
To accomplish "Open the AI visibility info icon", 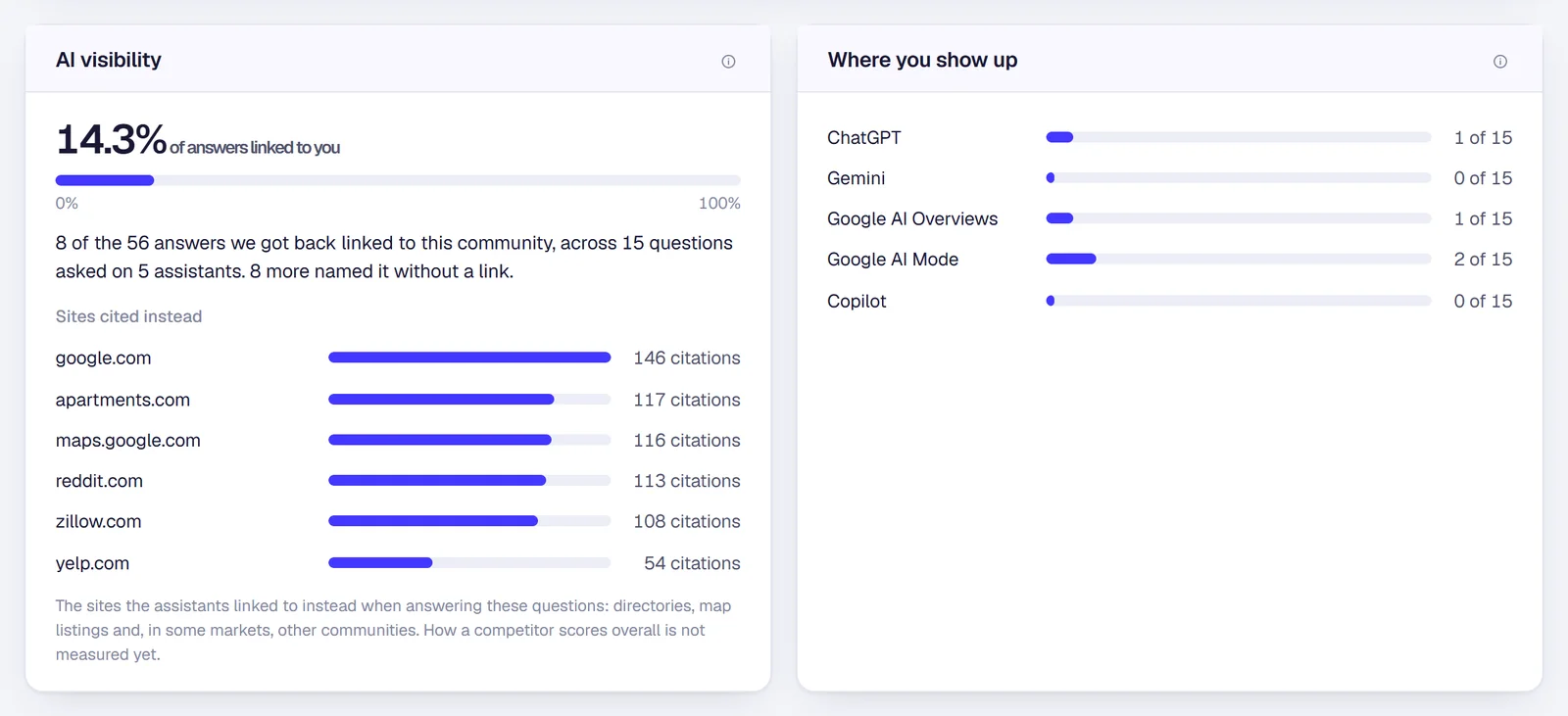I will [728, 62].
